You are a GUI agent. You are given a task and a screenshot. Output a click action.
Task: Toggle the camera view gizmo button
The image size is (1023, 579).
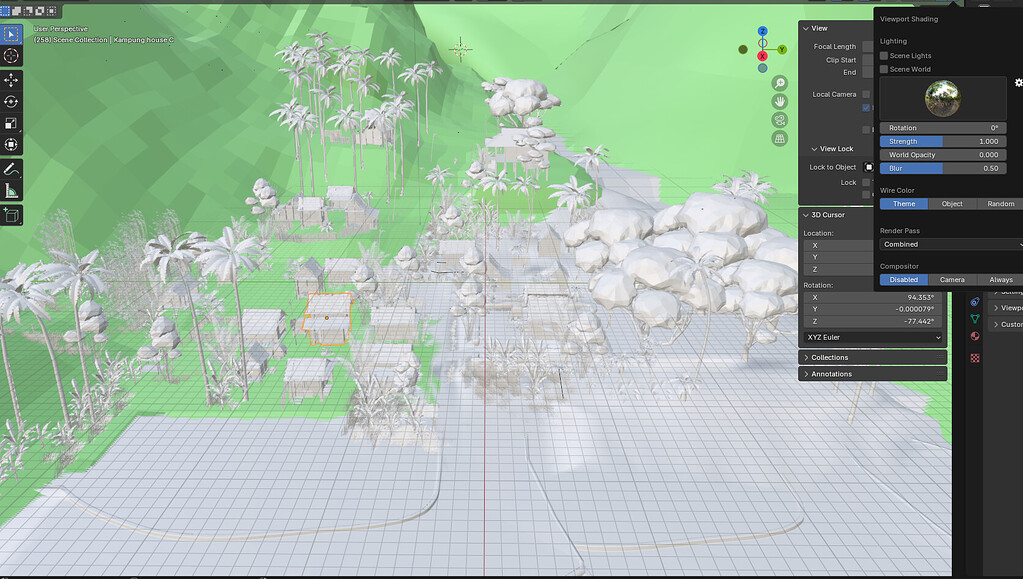pos(780,120)
